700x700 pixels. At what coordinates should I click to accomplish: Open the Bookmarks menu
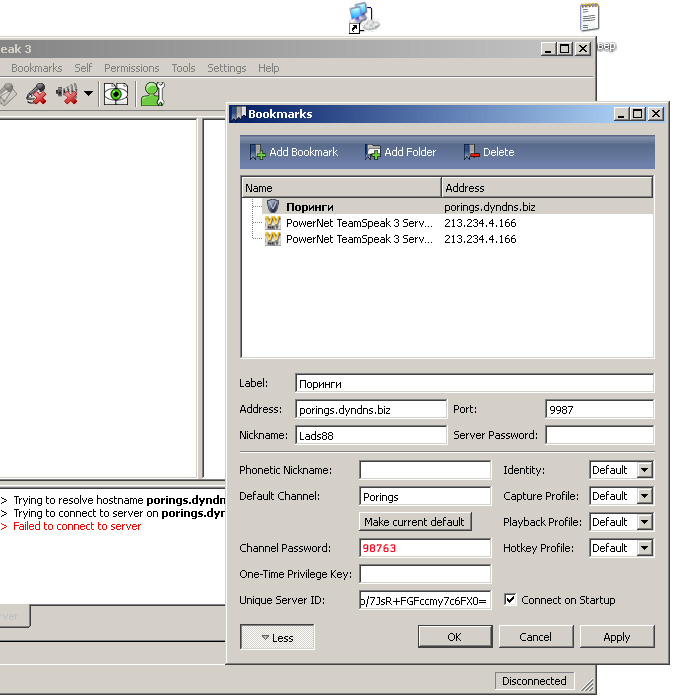click(37, 68)
